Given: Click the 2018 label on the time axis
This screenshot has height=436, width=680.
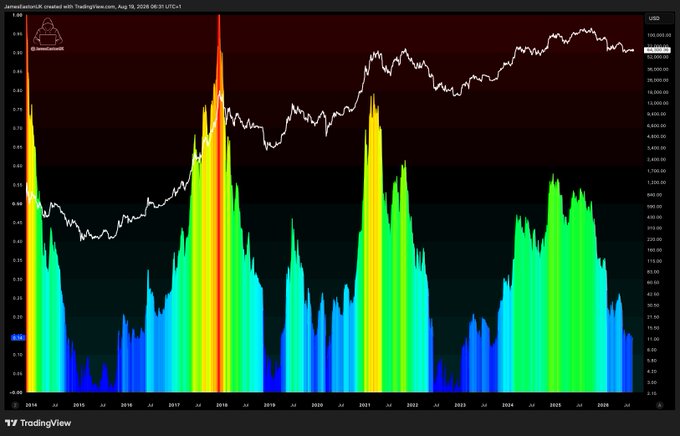Looking at the screenshot, I should click(222, 405).
